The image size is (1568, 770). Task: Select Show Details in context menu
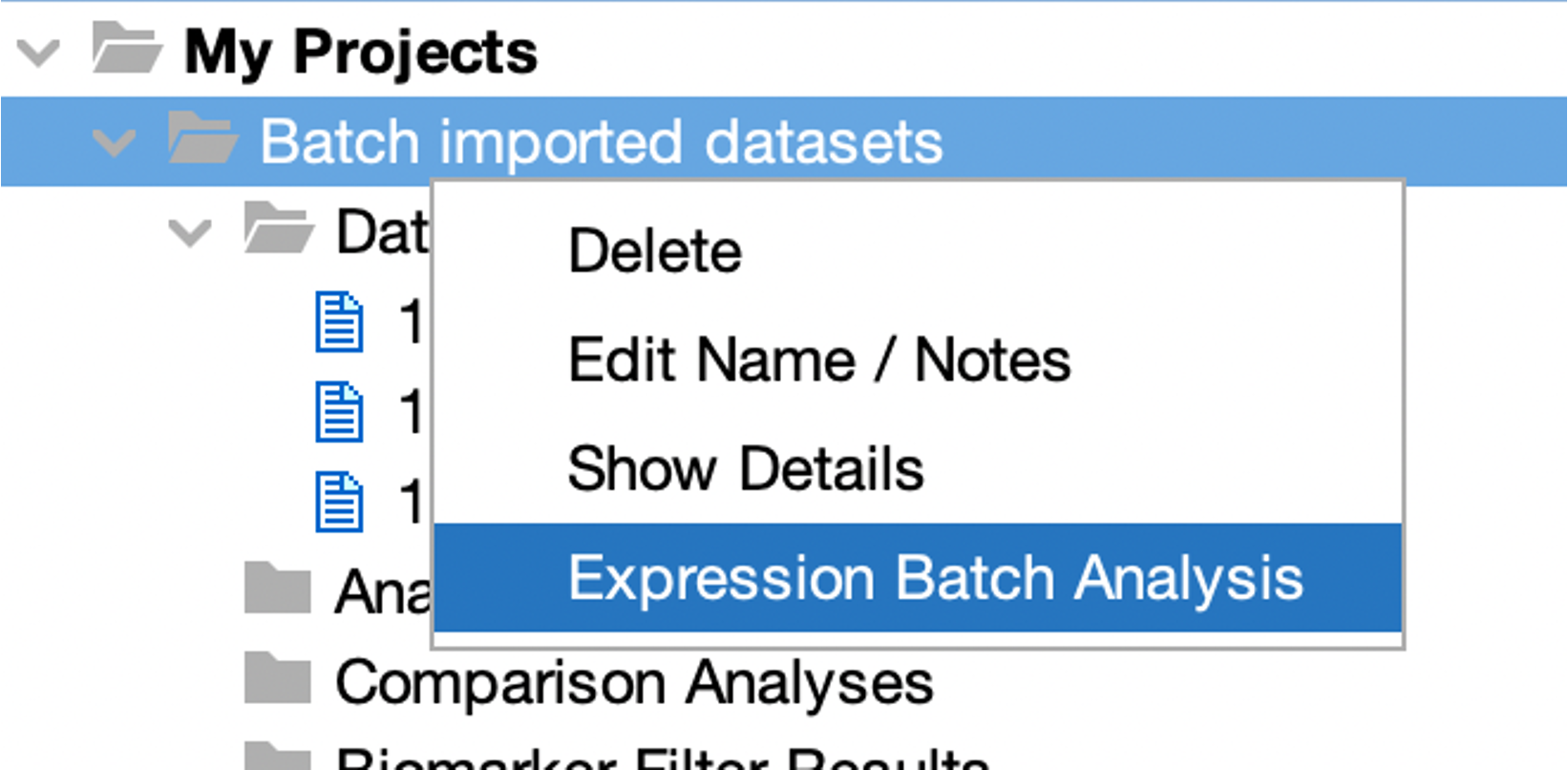coord(746,469)
